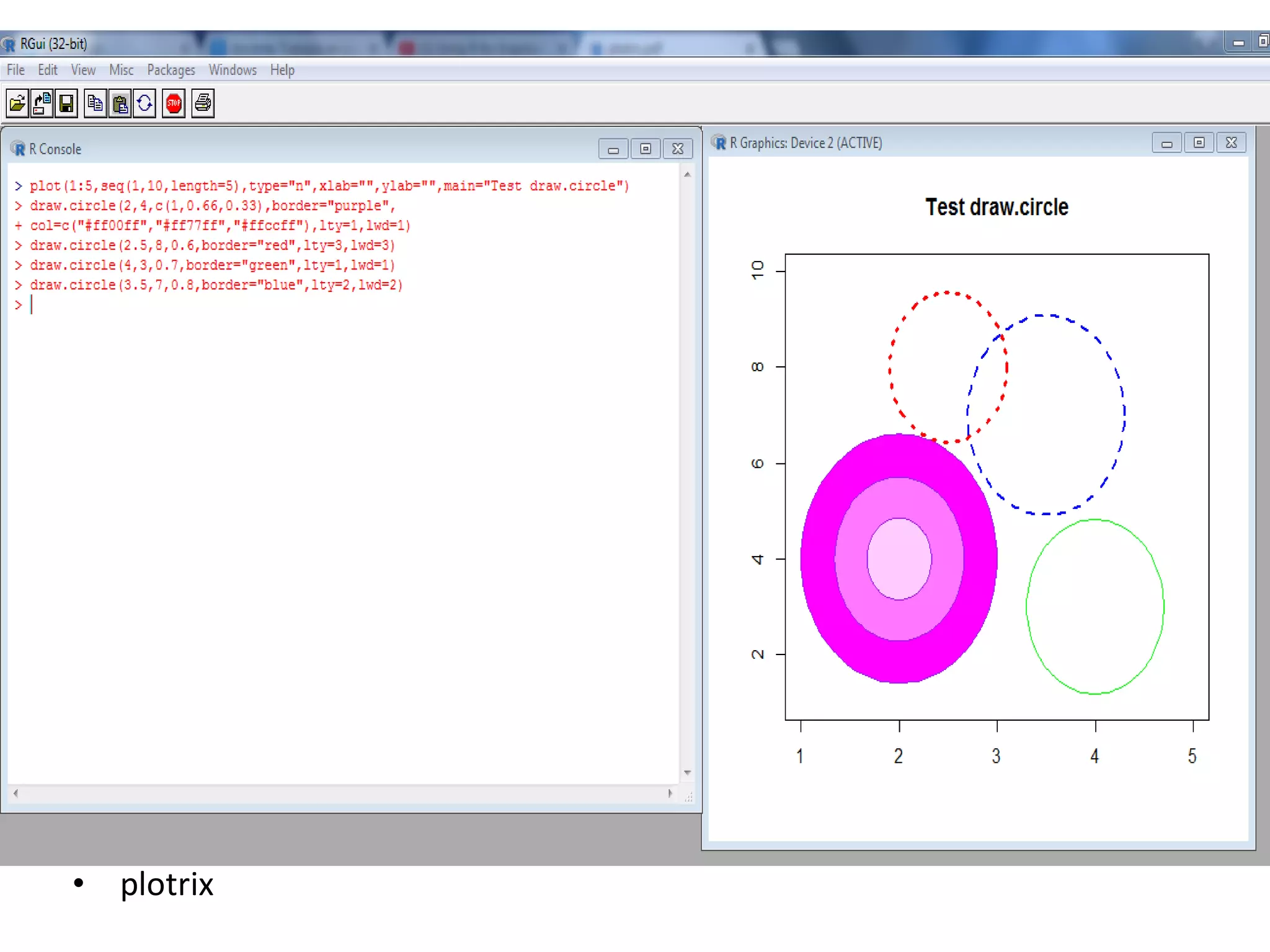This screenshot has width=1270, height=952.
Task: Open the Edit menu
Action: pos(47,70)
